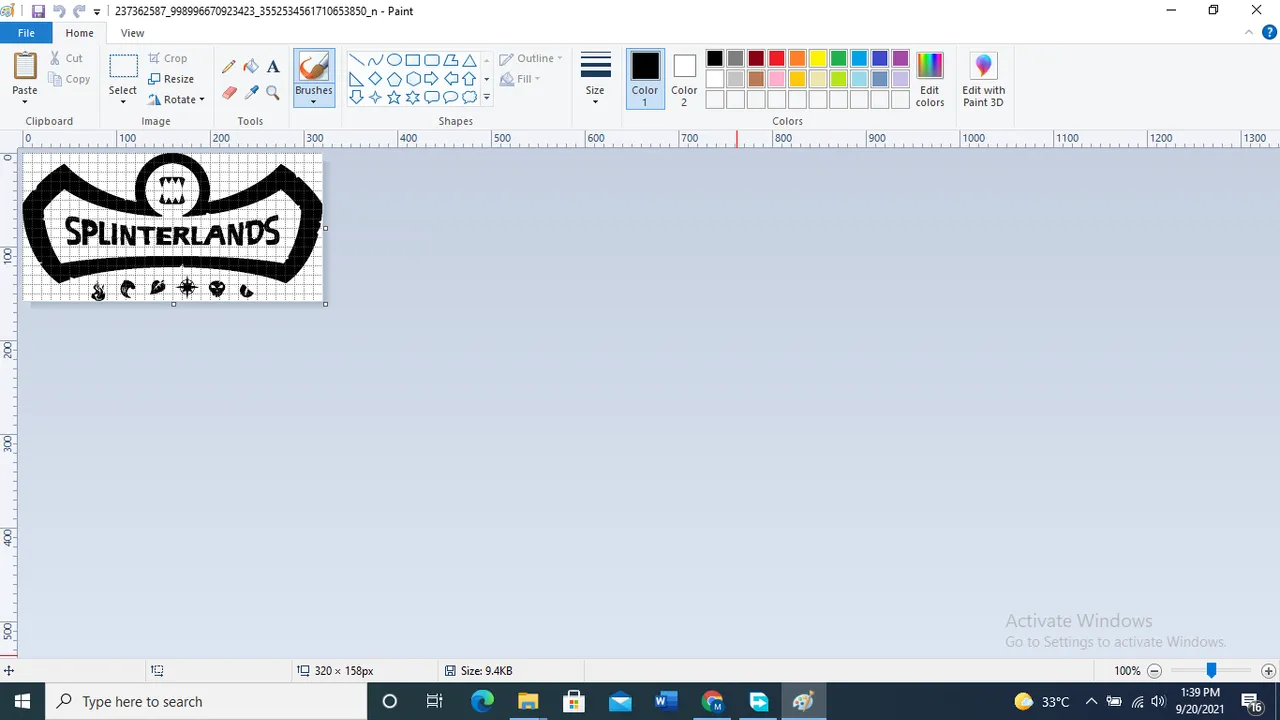The width and height of the screenshot is (1280, 720).
Task: Click the Undo arrow in title bar
Action: coord(59,11)
